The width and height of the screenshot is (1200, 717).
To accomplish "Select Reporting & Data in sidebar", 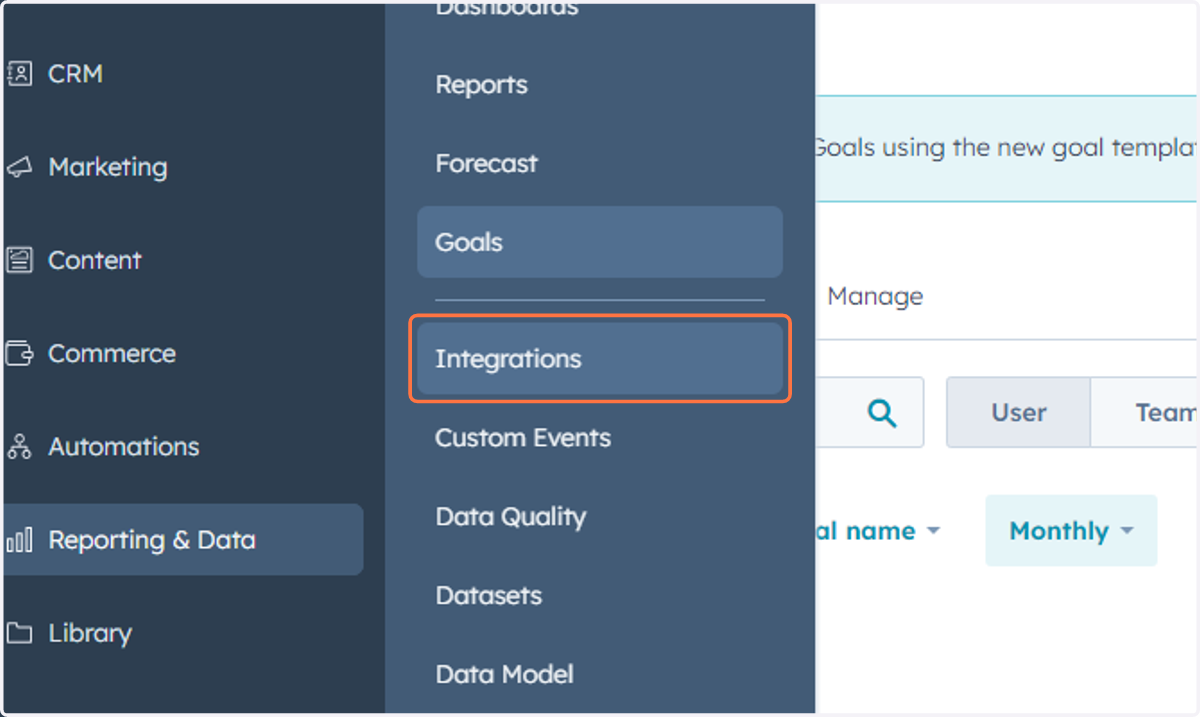I will 183,540.
